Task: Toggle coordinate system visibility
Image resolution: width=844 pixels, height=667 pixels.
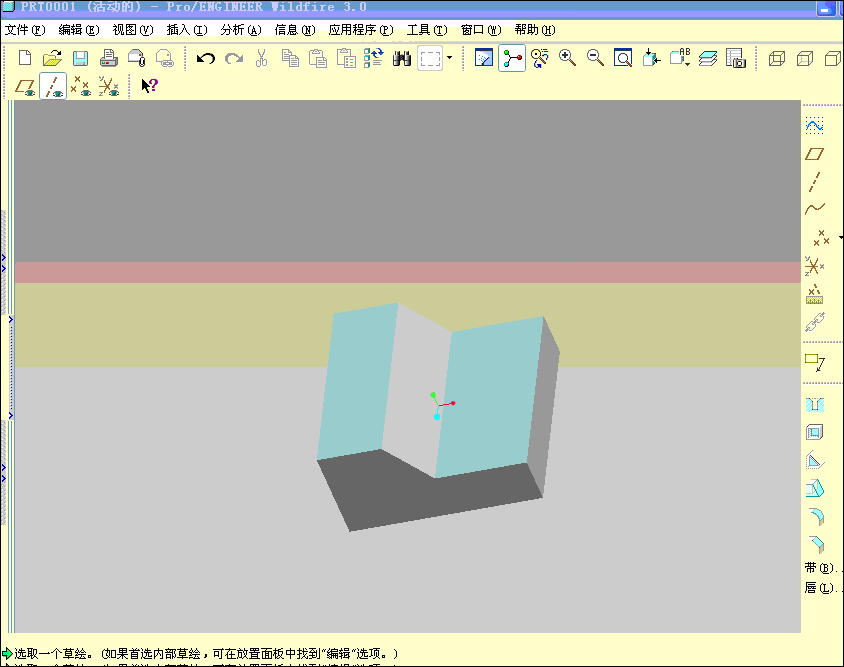Action: coord(108,86)
